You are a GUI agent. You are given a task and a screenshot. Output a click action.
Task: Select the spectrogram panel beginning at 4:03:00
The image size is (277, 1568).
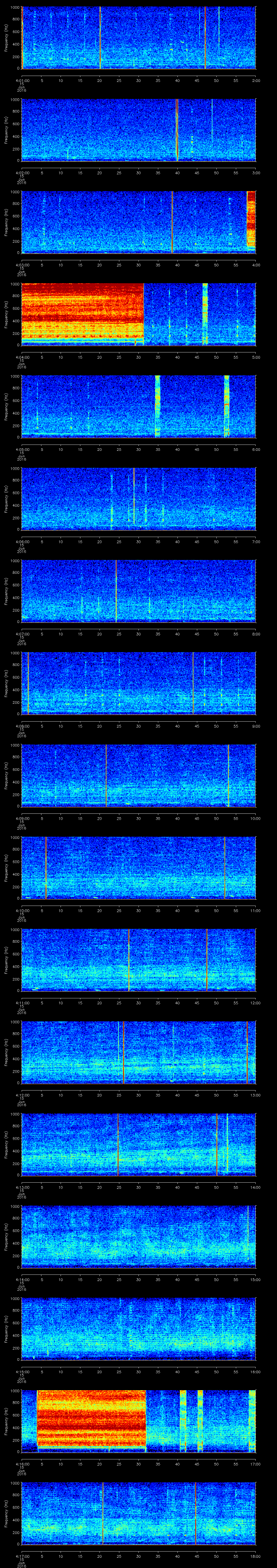139,222
